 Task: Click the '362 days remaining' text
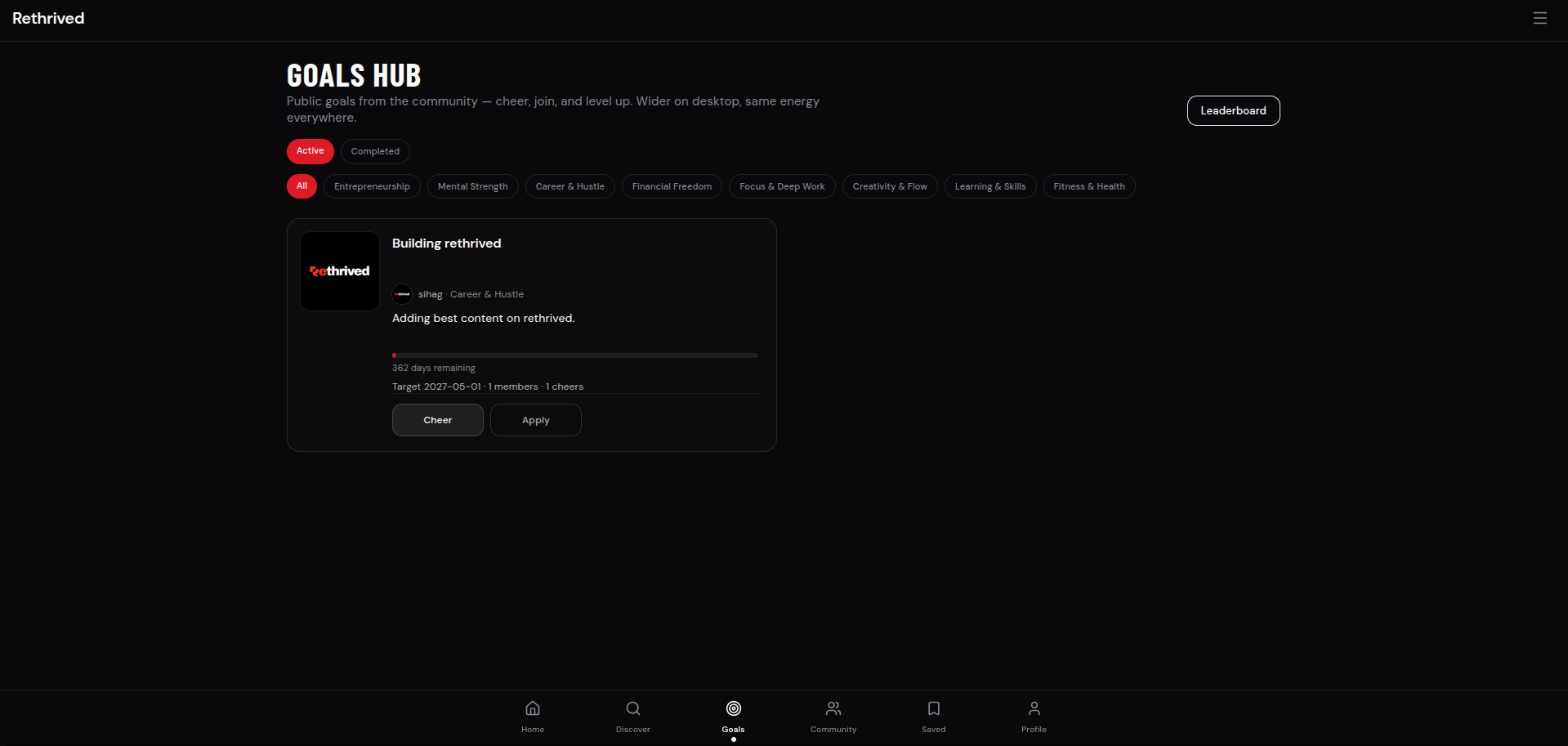click(x=434, y=368)
